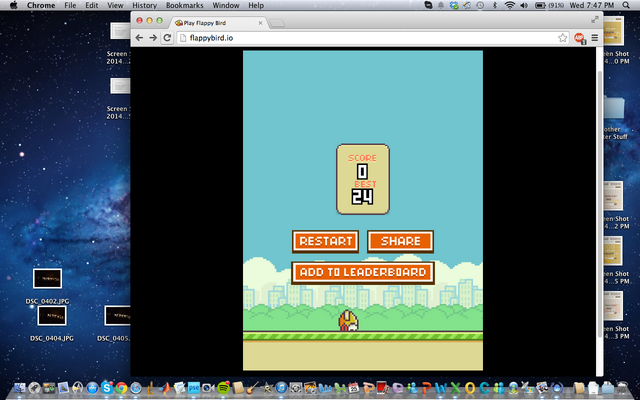Select DSC_0405 thumbnail on desktop
This screenshot has height=400, width=640.
(118, 316)
